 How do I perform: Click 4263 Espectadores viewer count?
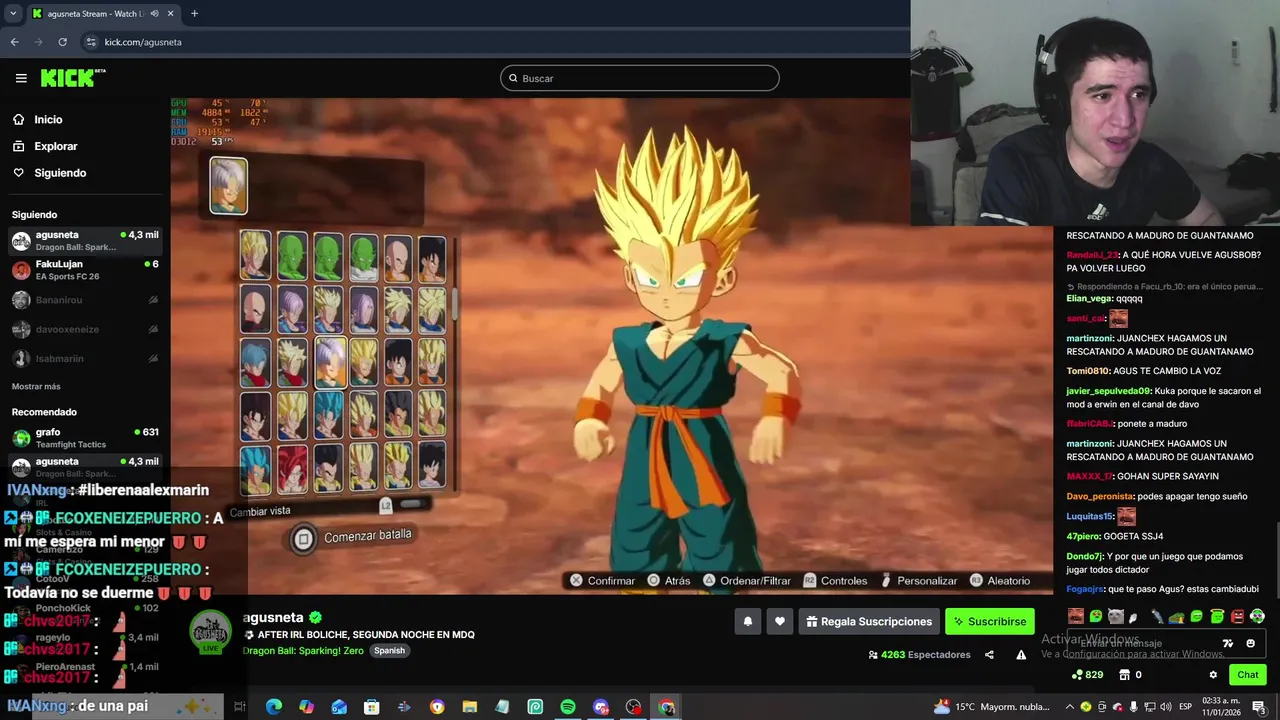click(x=920, y=655)
